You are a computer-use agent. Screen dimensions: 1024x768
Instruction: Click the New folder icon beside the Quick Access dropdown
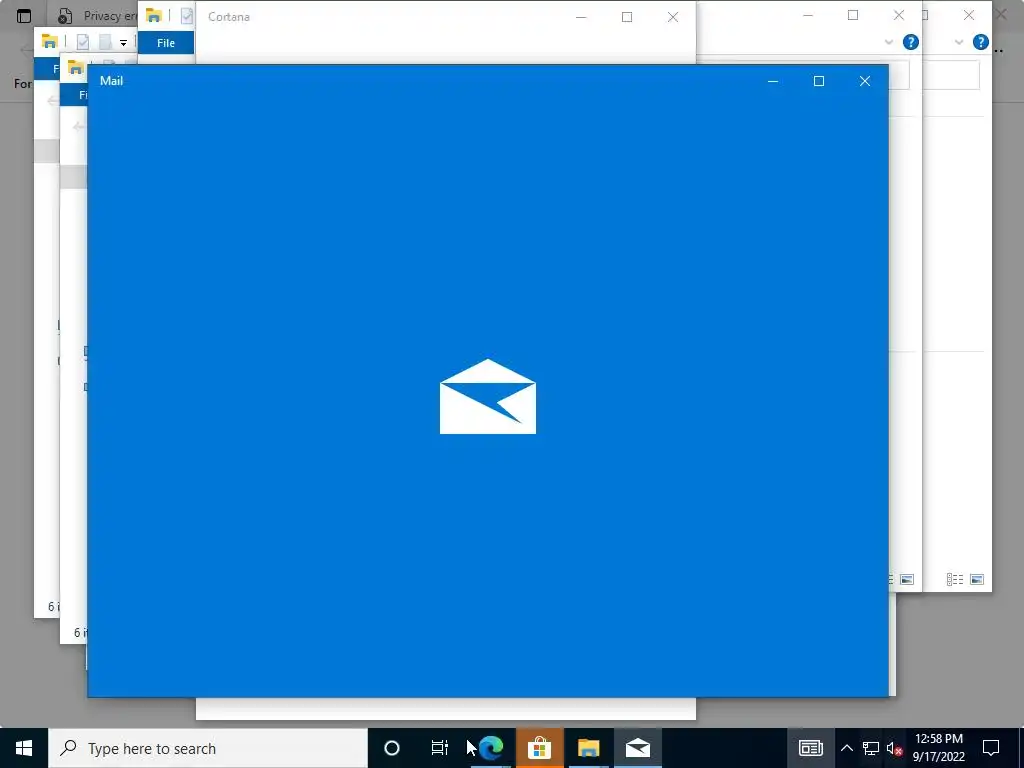point(105,42)
